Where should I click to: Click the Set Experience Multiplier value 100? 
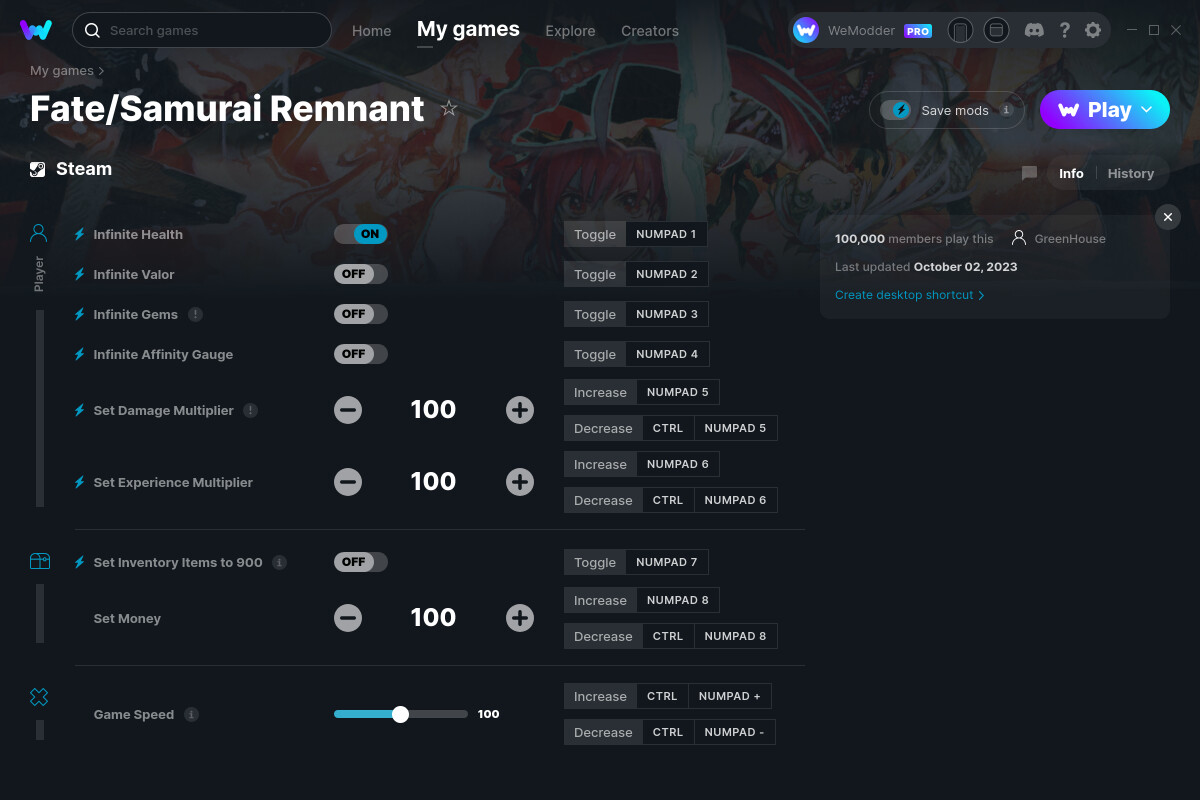[x=433, y=482]
